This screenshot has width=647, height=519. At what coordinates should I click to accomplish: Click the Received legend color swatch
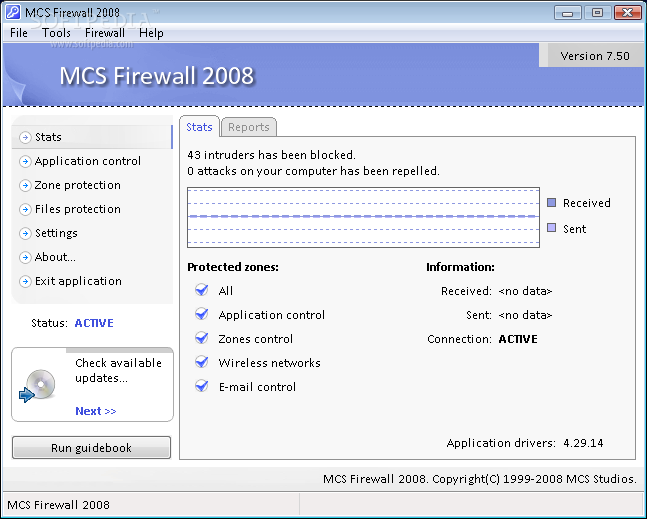pyautogui.click(x=552, y=203)
